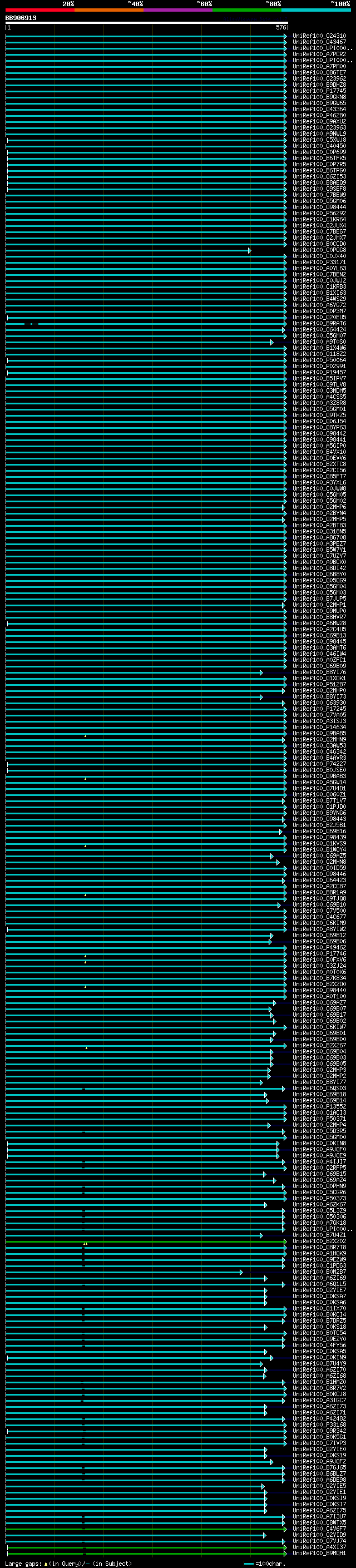
Task: Click the green alignment bar for UniRef100_C4V6F7
Action: 146,1529
